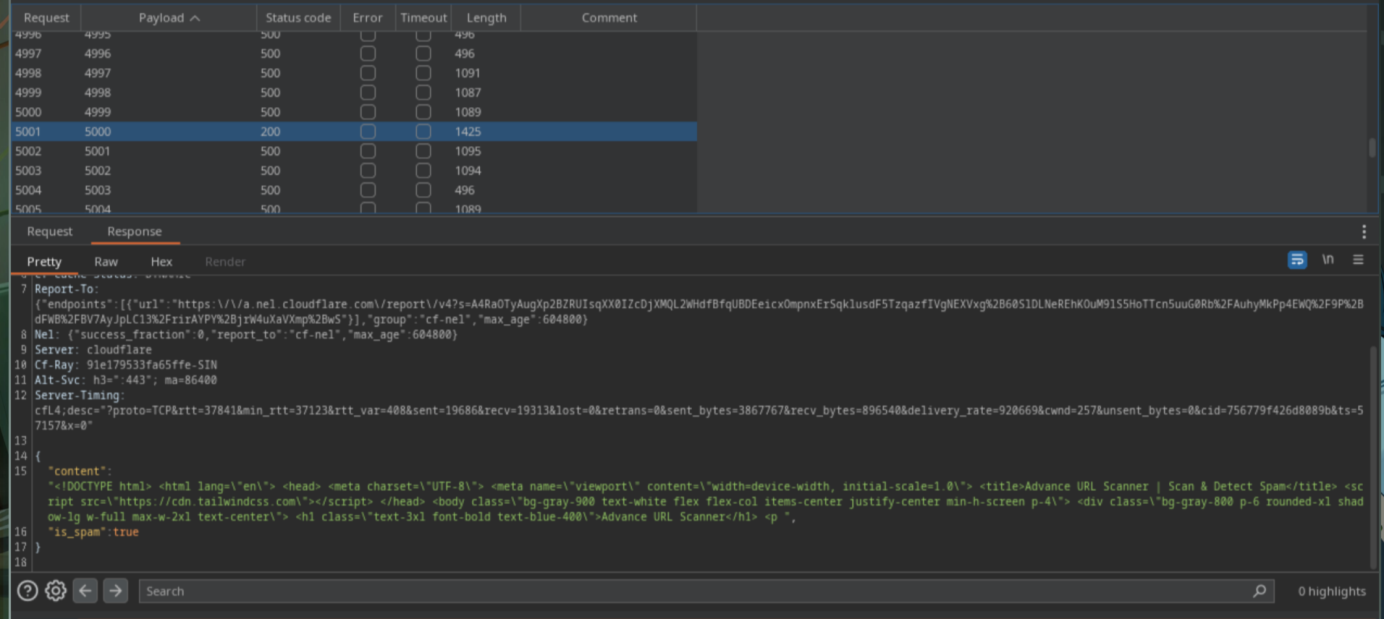
Task: Tick Error checkbox for request 4998
Action: [368, 73]
